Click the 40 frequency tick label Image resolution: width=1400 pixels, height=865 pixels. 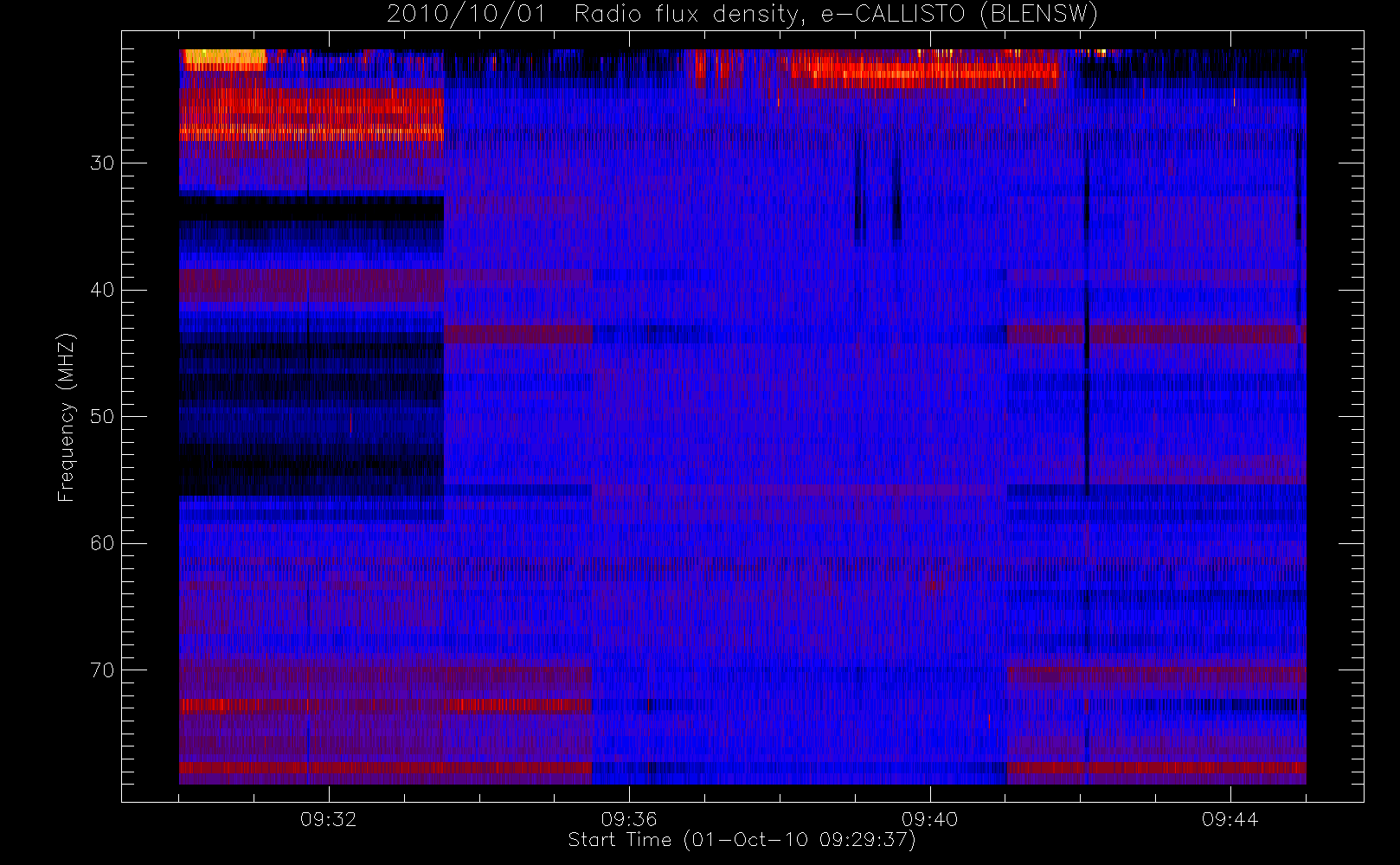pyautogui.click(x=102, y=290)
